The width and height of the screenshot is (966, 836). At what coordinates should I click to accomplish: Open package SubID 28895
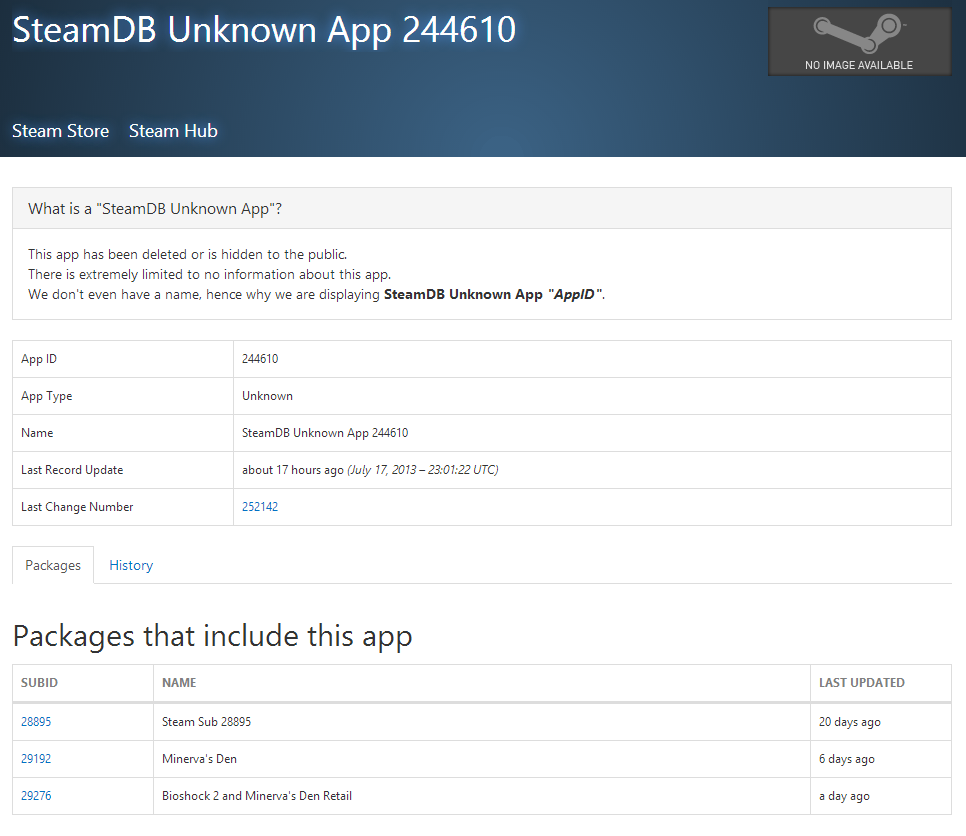[36, 722]
